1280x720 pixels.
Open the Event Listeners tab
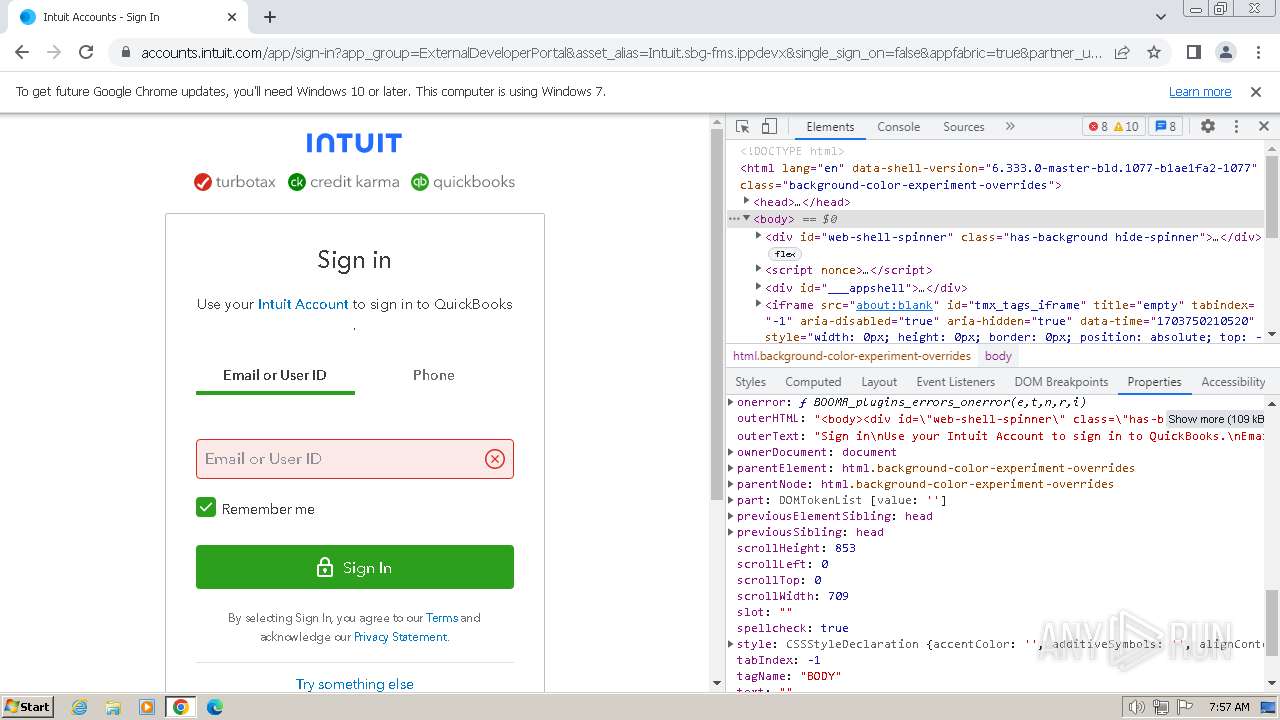pos(956,382)
